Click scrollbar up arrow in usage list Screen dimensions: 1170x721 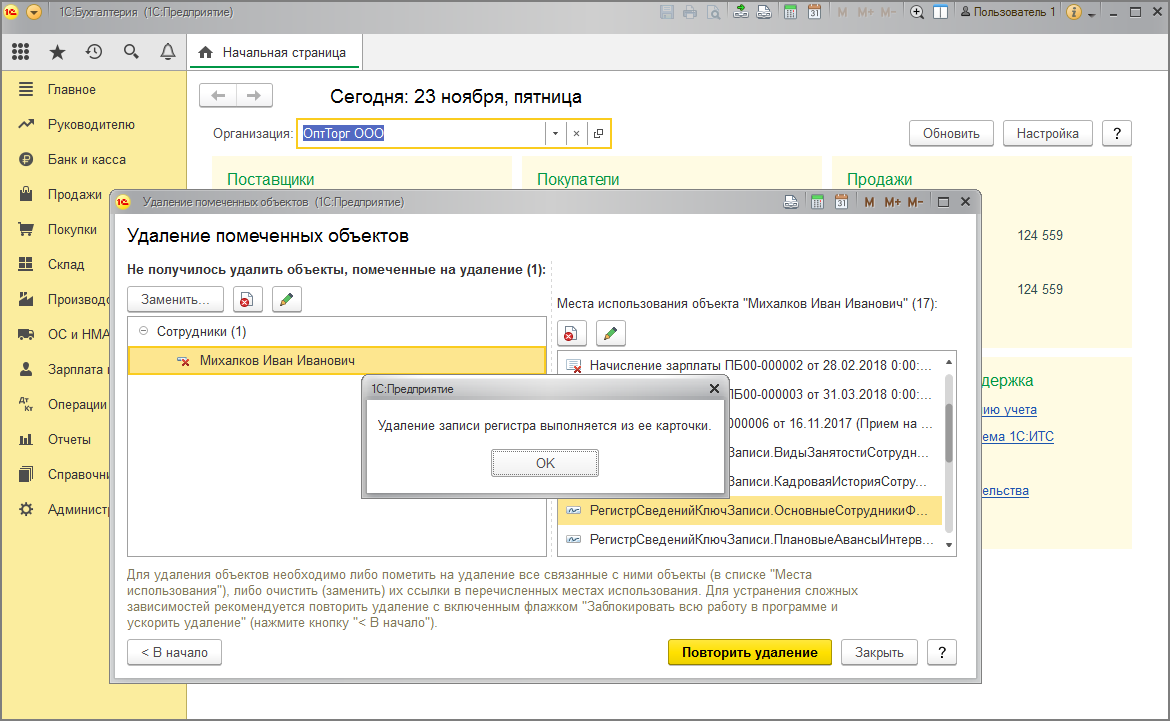949,362
